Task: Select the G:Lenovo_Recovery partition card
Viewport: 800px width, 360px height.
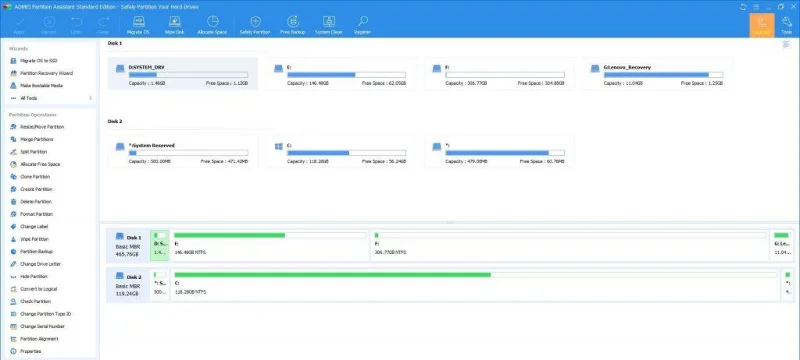Action: coord(657,73)
